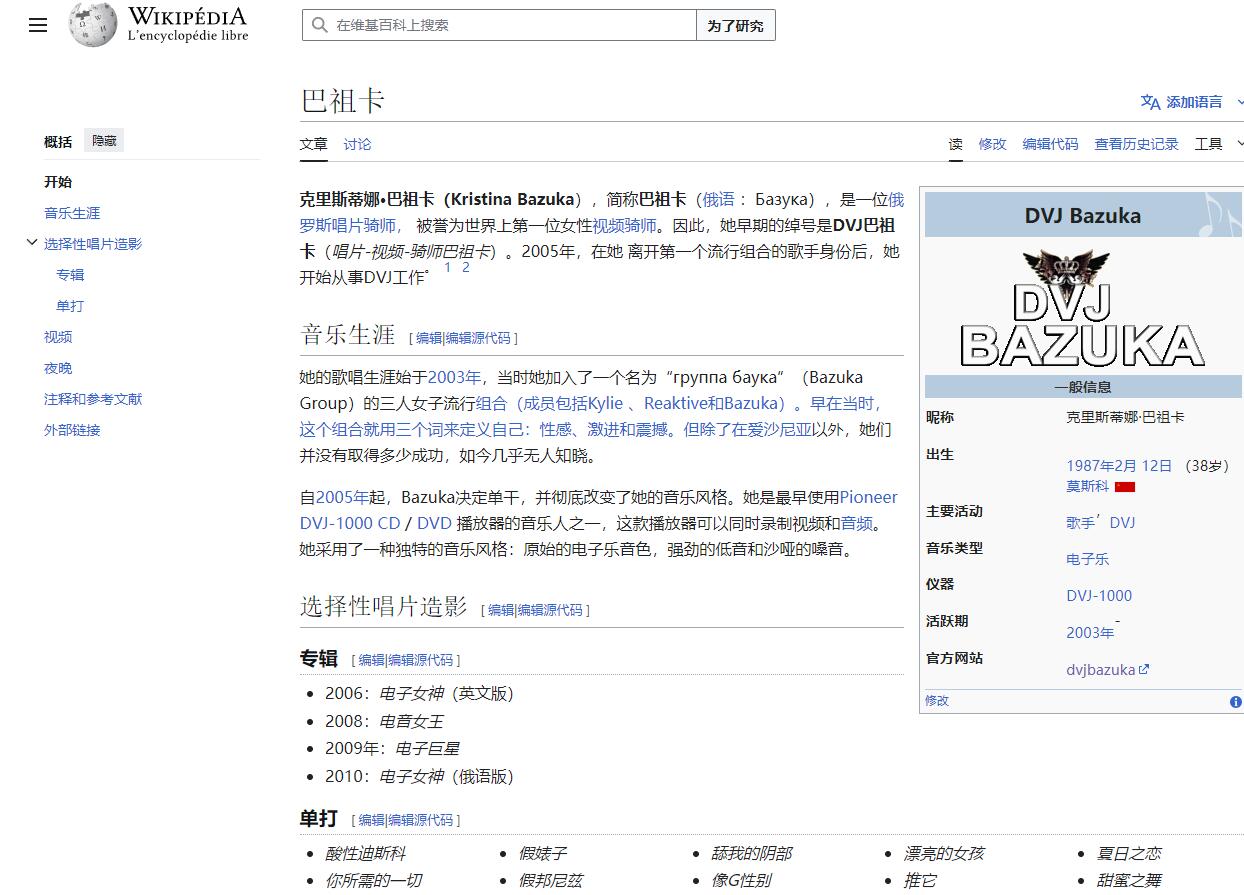Click the Wikipedia globe logo
This screenshot has width=1244, height=895.
(x=93, y=25)
